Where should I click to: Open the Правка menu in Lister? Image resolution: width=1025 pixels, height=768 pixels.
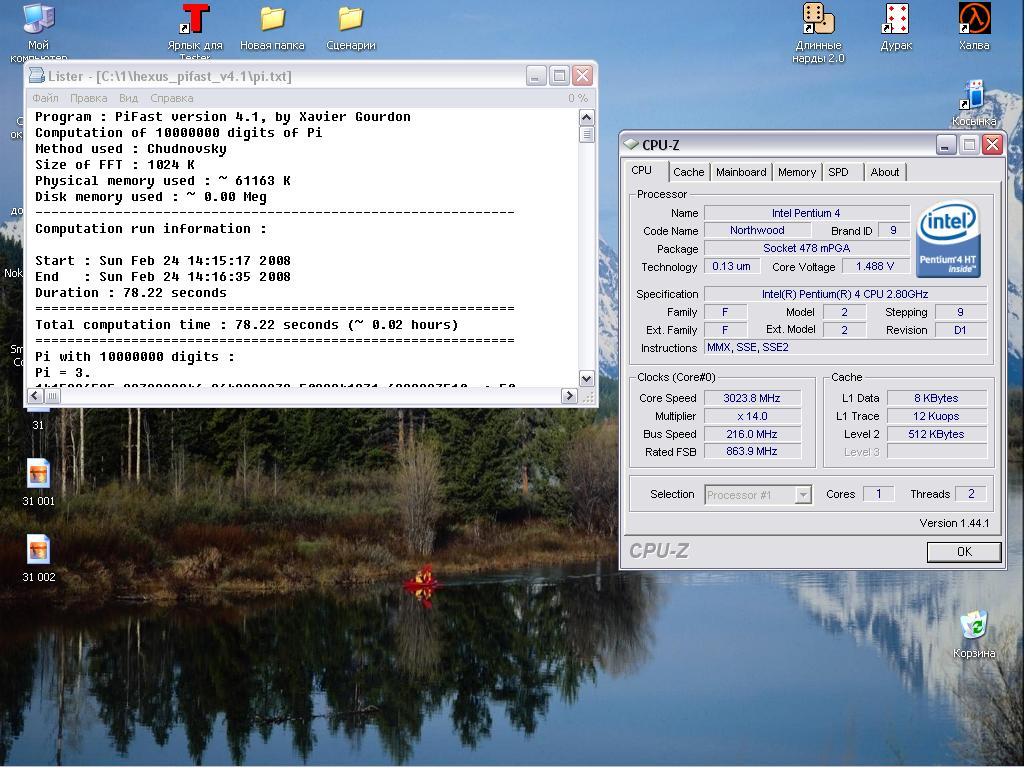pos(88,98)
